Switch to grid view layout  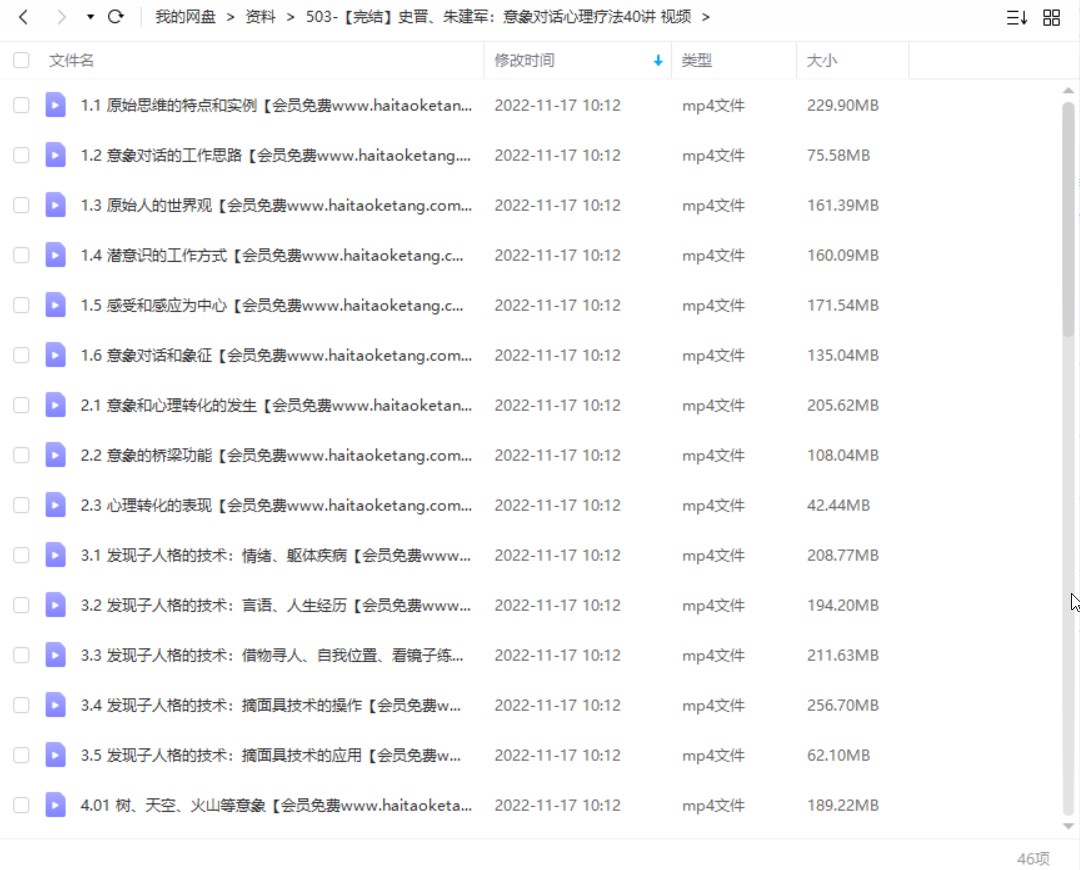click(x=1051, y=17)
